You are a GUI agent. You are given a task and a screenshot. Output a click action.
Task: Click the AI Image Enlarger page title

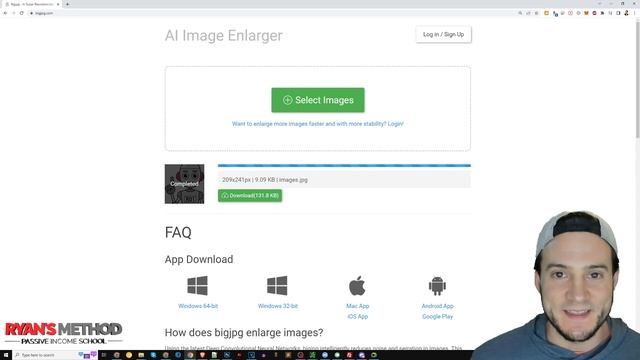point(224,36)
